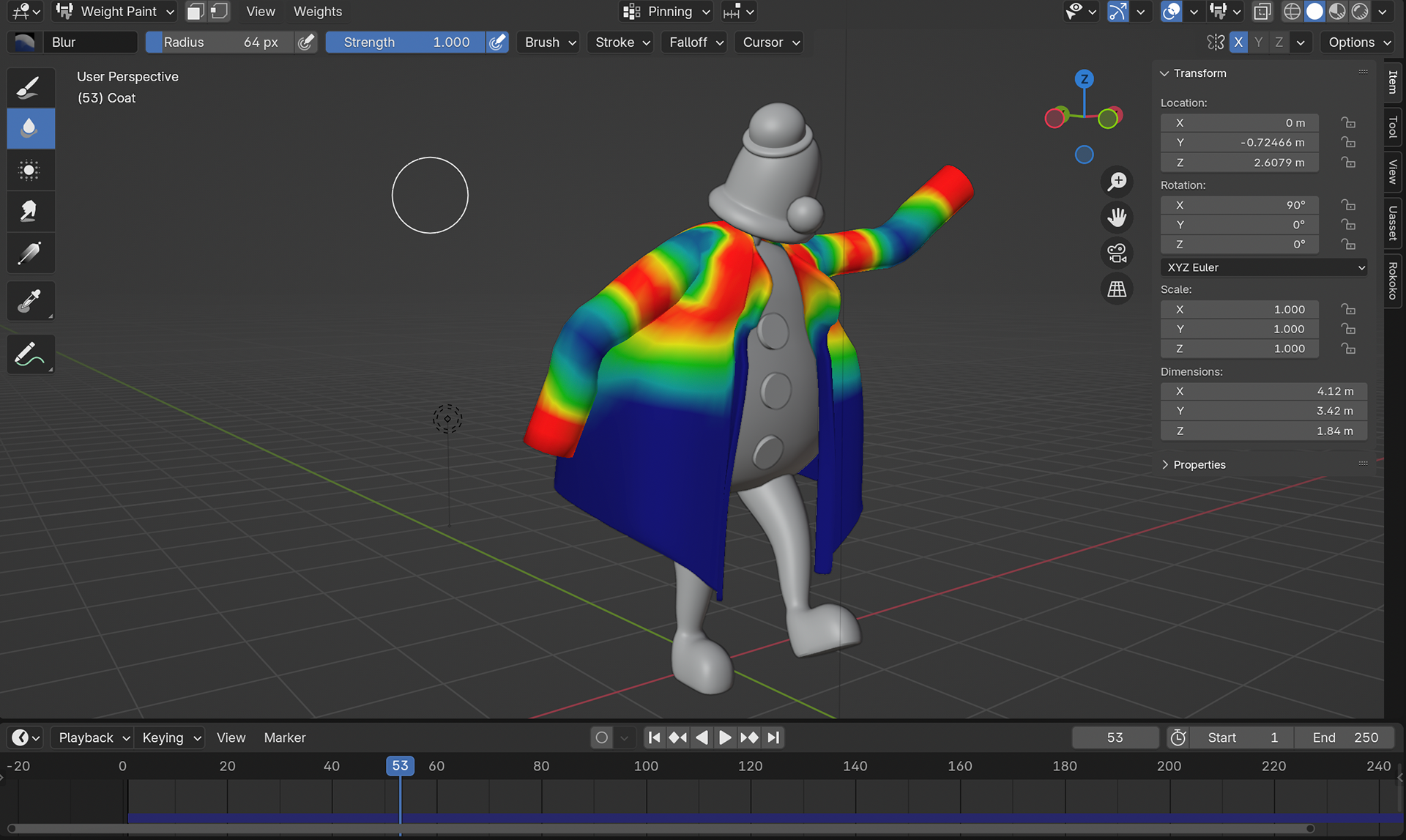Jump to previous keyframe
This screenshot has width=1406, height=840.
(x=678, y=737)
